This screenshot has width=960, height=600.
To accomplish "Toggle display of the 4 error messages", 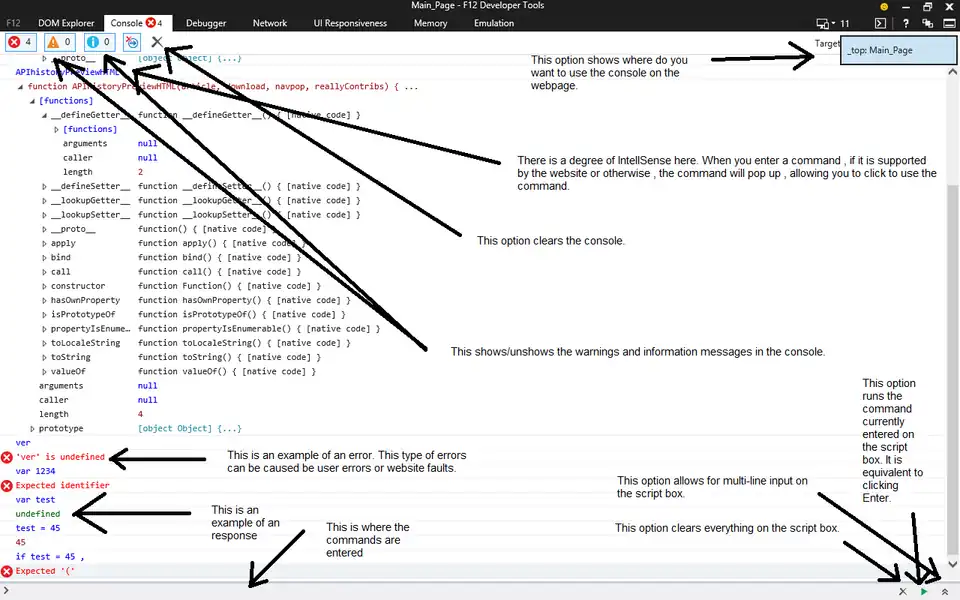I will pyautogui.click(x=19, y=41).
